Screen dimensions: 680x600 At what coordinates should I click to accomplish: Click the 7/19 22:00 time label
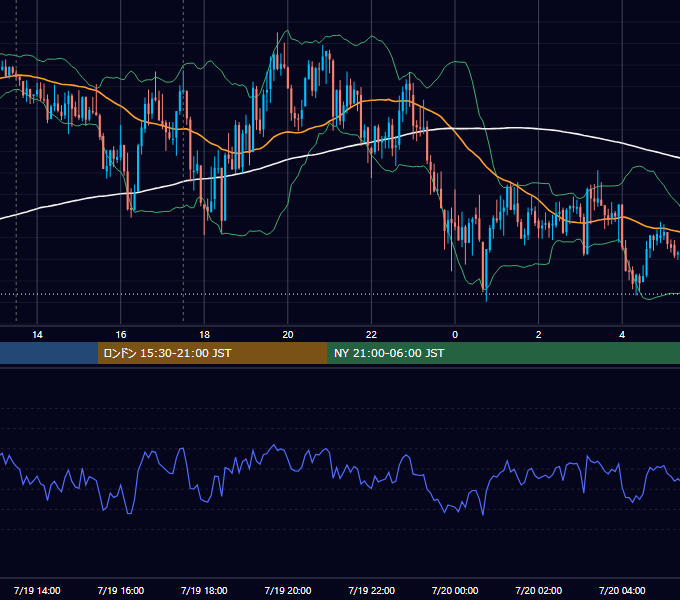(x=372, y=590)
